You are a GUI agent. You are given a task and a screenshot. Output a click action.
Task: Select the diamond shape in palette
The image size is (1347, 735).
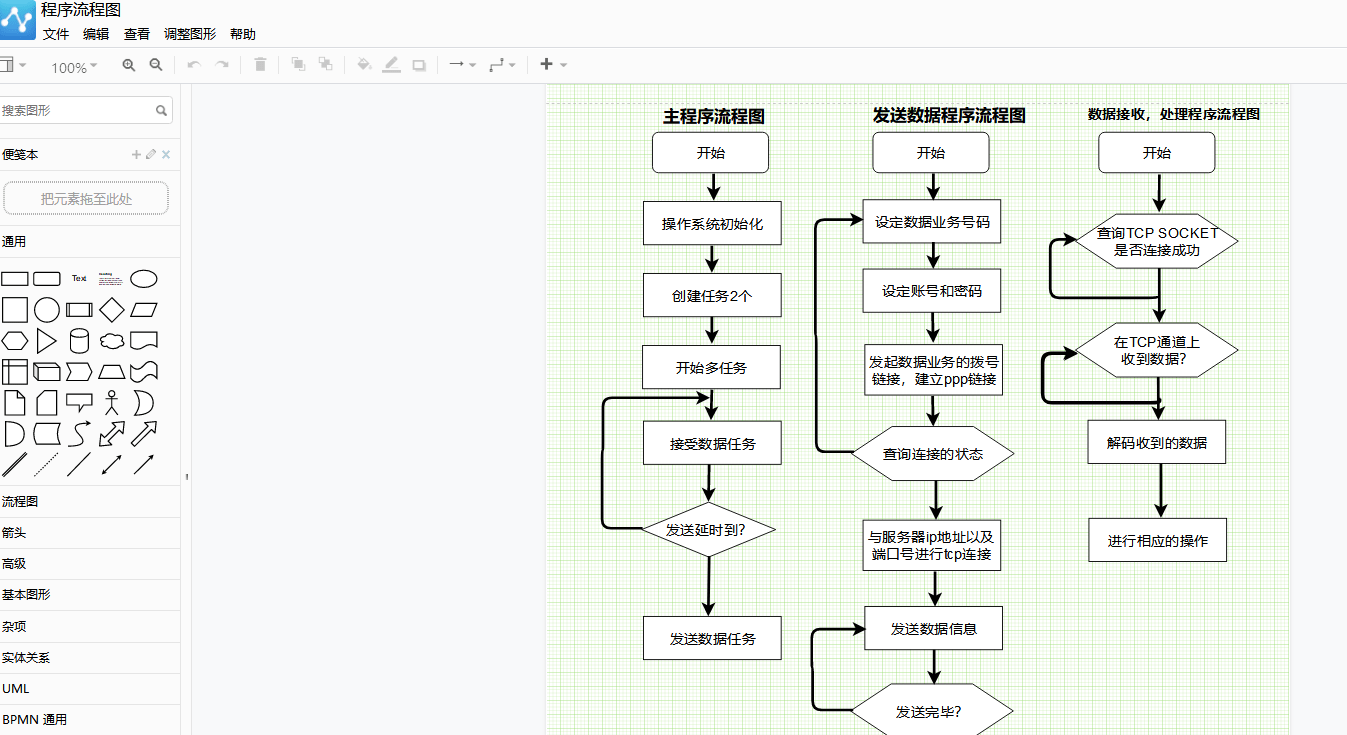(112, 310)
